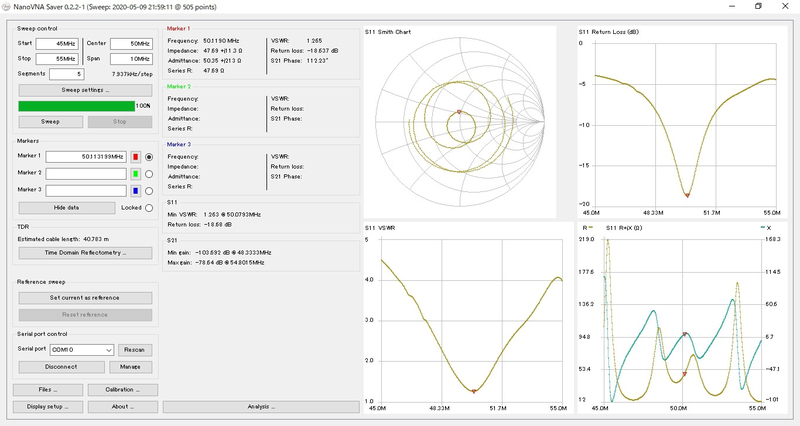Click the marker on the Smith chart
The width and height of the screenshot is (800, 426).
coord(459,112)
